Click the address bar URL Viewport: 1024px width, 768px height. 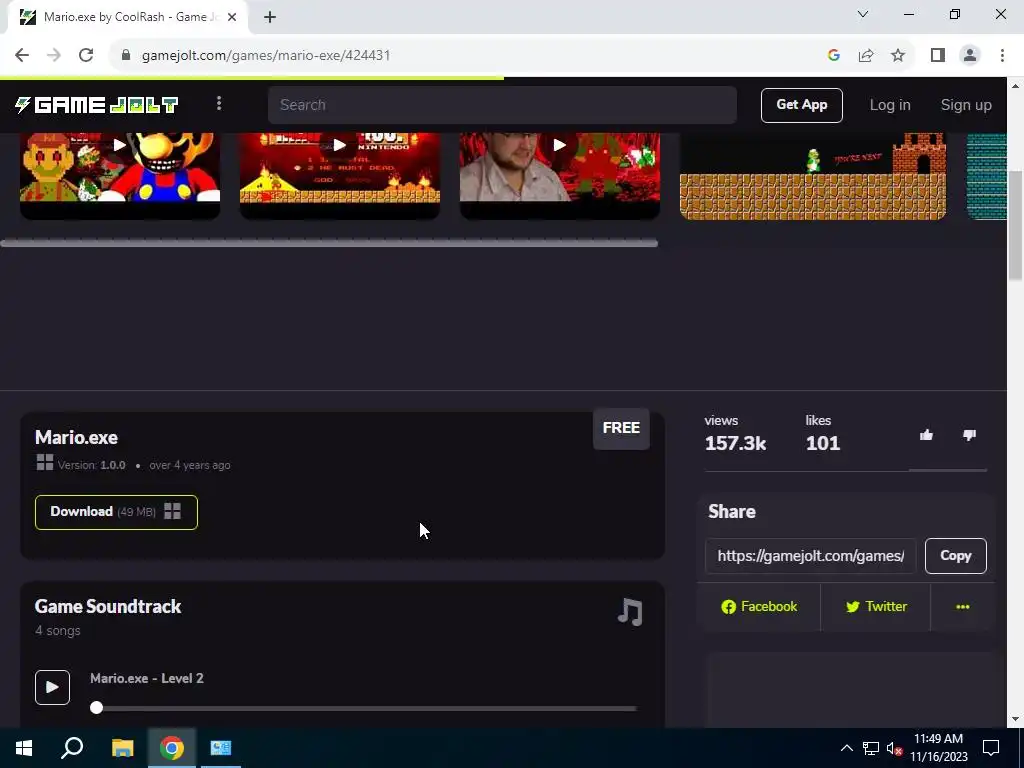[x=266, y=56]
